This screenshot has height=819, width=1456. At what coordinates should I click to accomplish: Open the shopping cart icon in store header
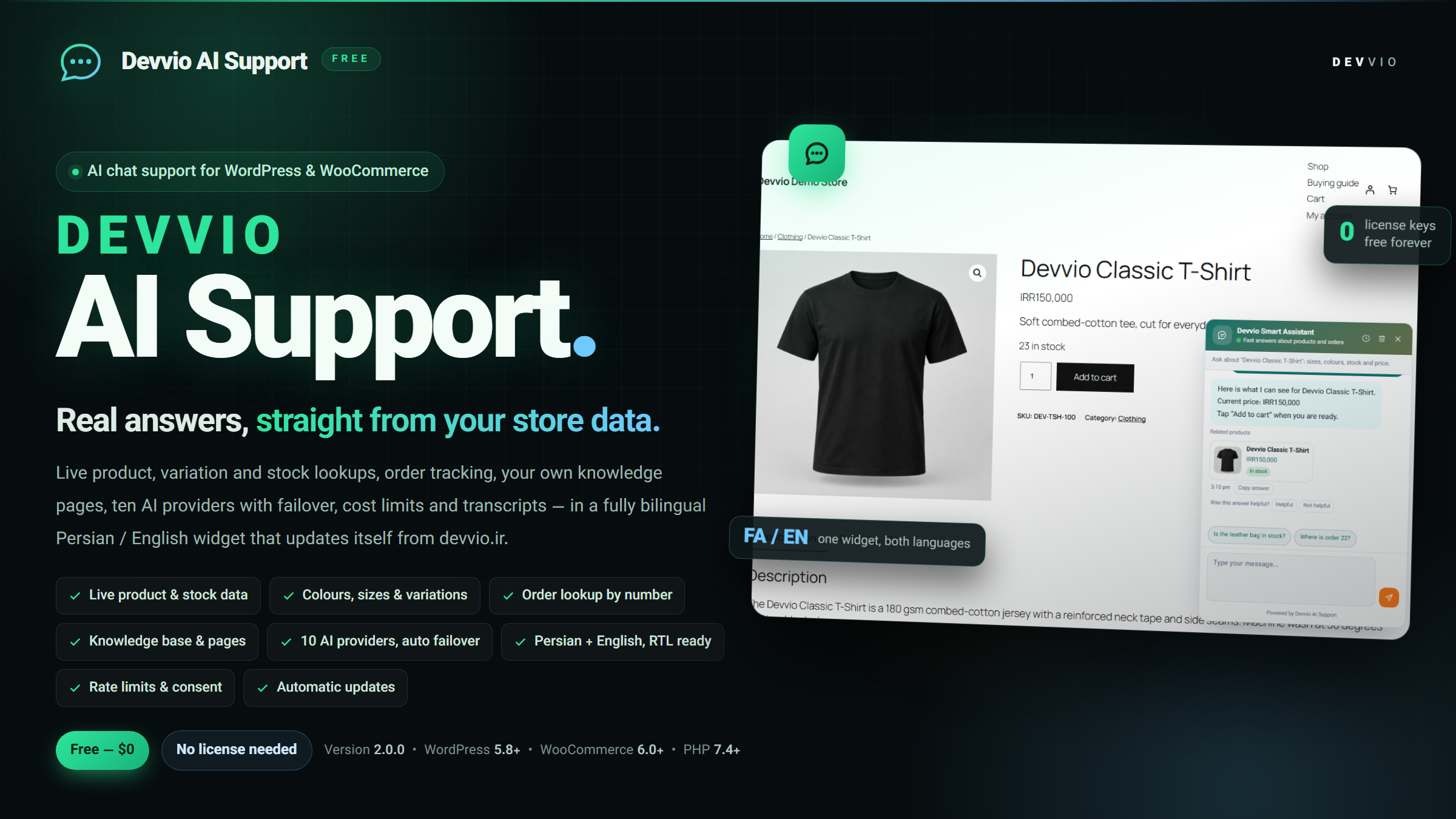[x=1392, y=190]
